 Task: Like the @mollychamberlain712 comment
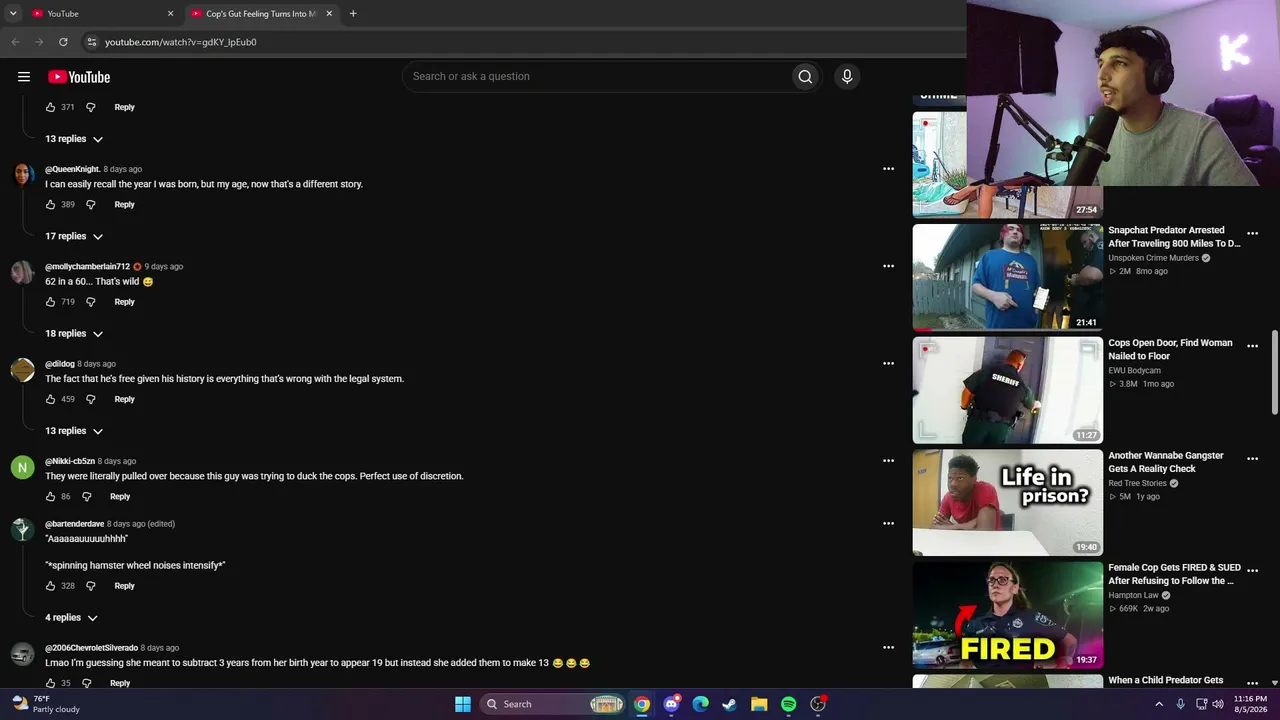point(51,302)
